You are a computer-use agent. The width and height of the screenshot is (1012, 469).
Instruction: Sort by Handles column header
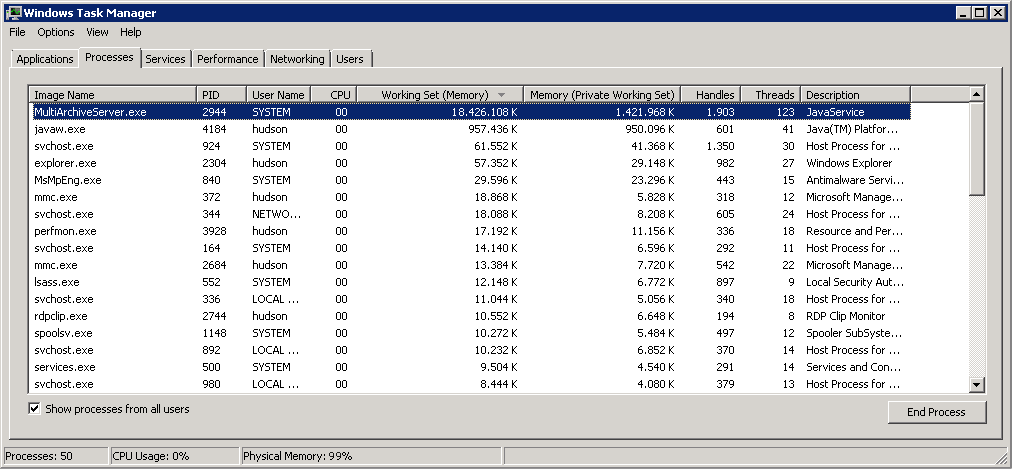click(x=711, y=94)
